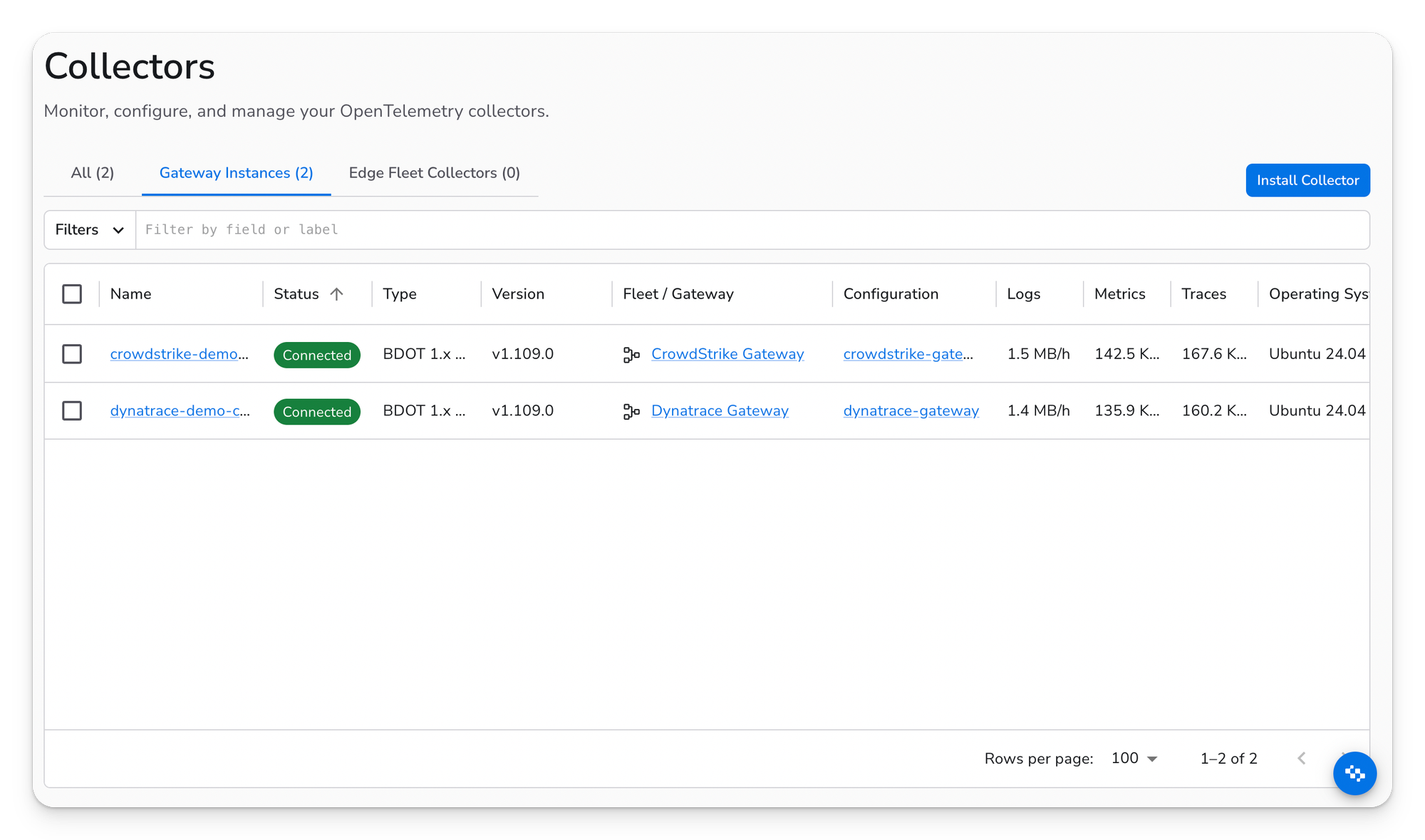
Task: Sort by the Version column header
Action: point(518,294)
